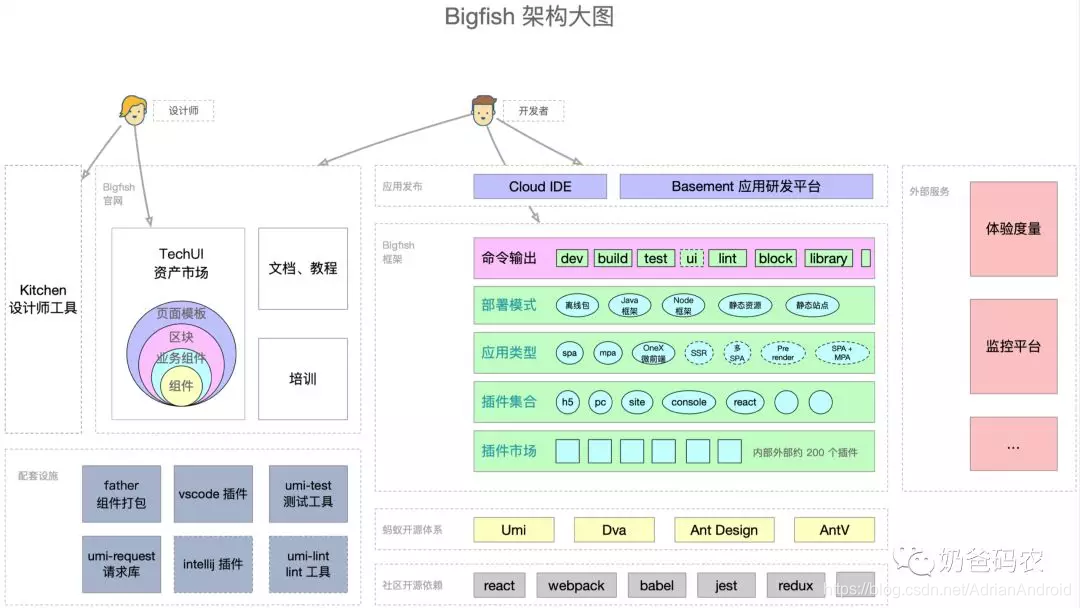1080x608 pixels.
Task: Toggle the SSR application type
Action: tap(701, 352)
